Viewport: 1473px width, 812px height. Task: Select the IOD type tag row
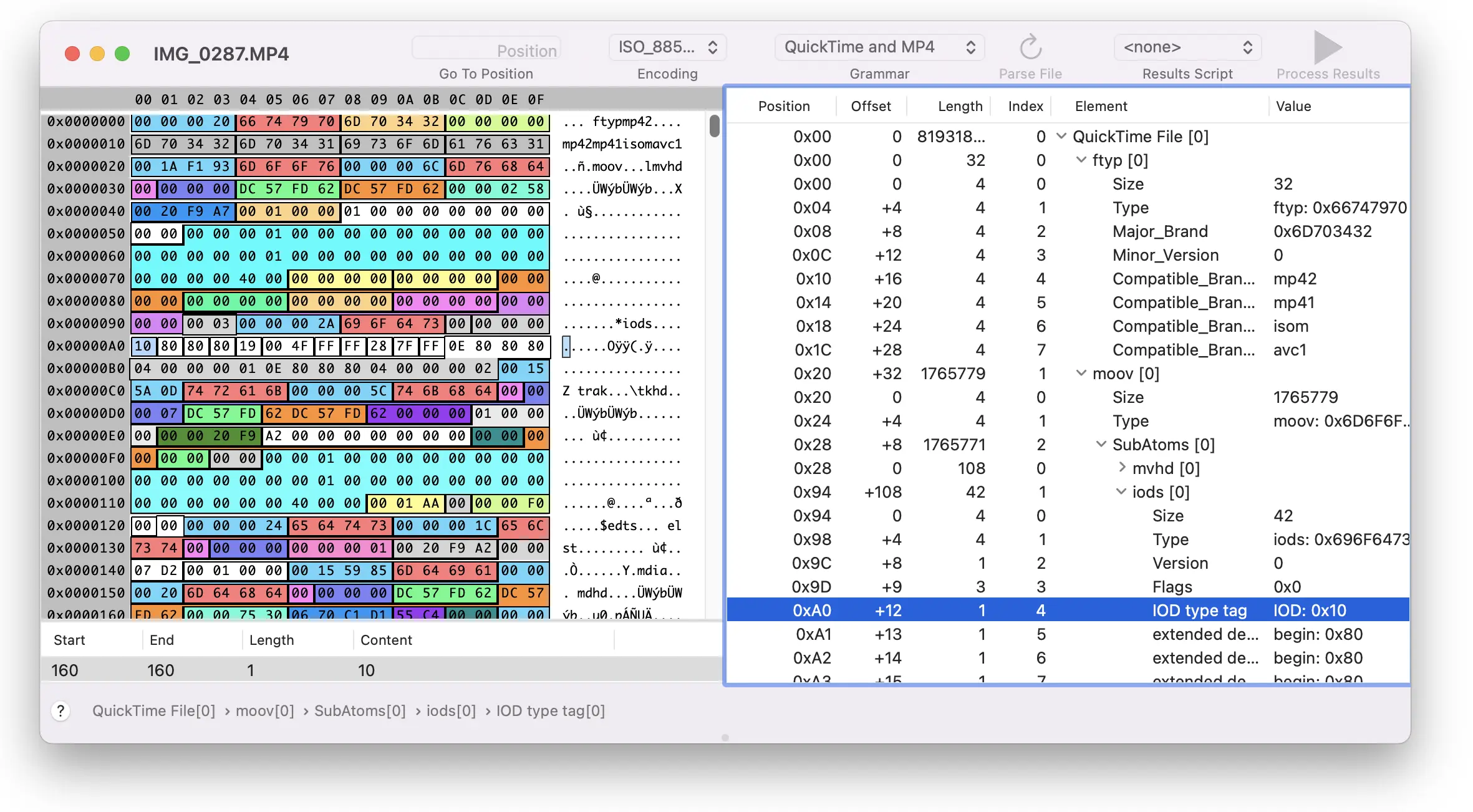tap(1068, 610)
